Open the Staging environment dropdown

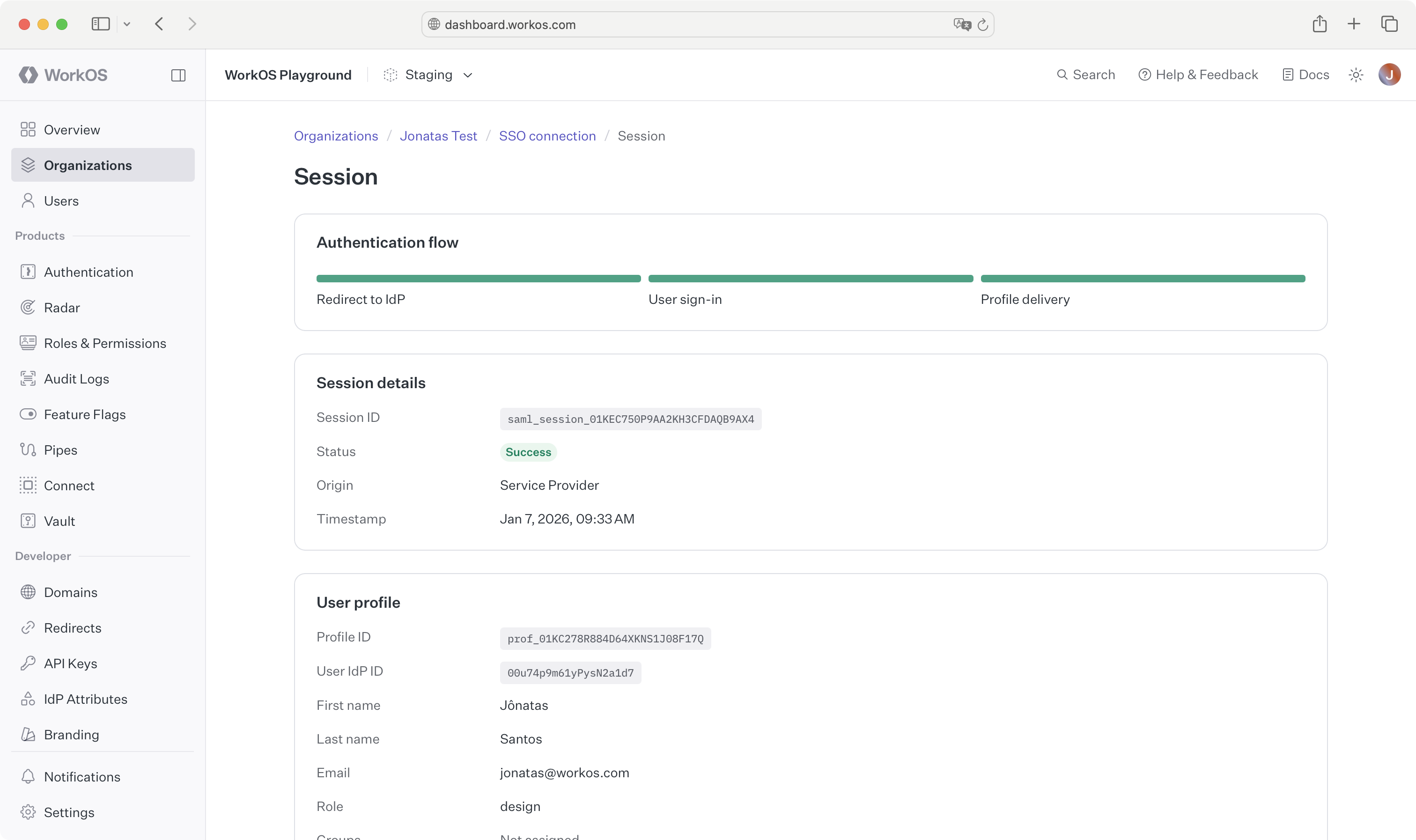(428, 74)
